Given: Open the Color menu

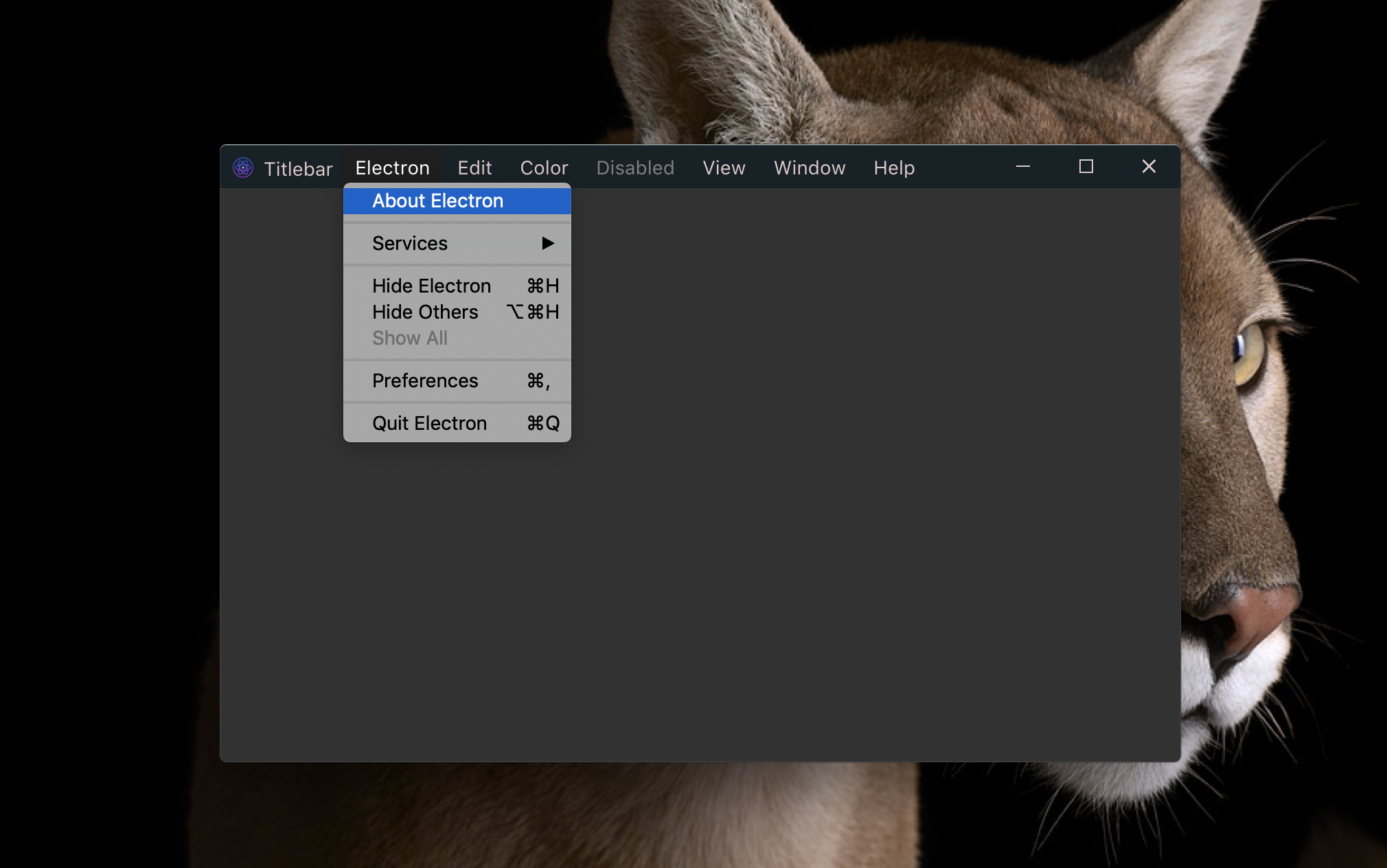Looking at the screenshot, I should click(544, 168).
